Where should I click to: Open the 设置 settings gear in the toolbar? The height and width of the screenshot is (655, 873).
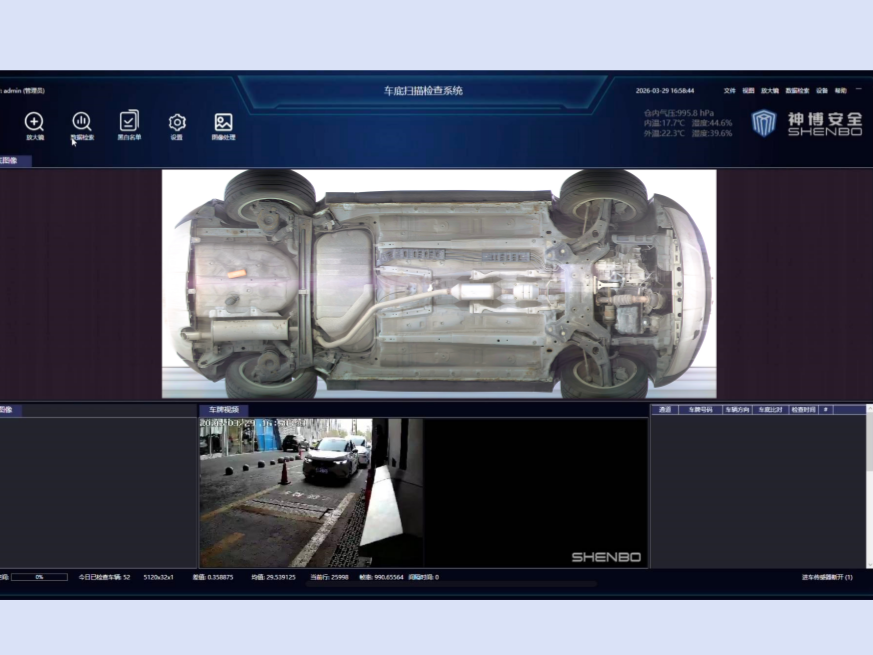tap(176, 126)
